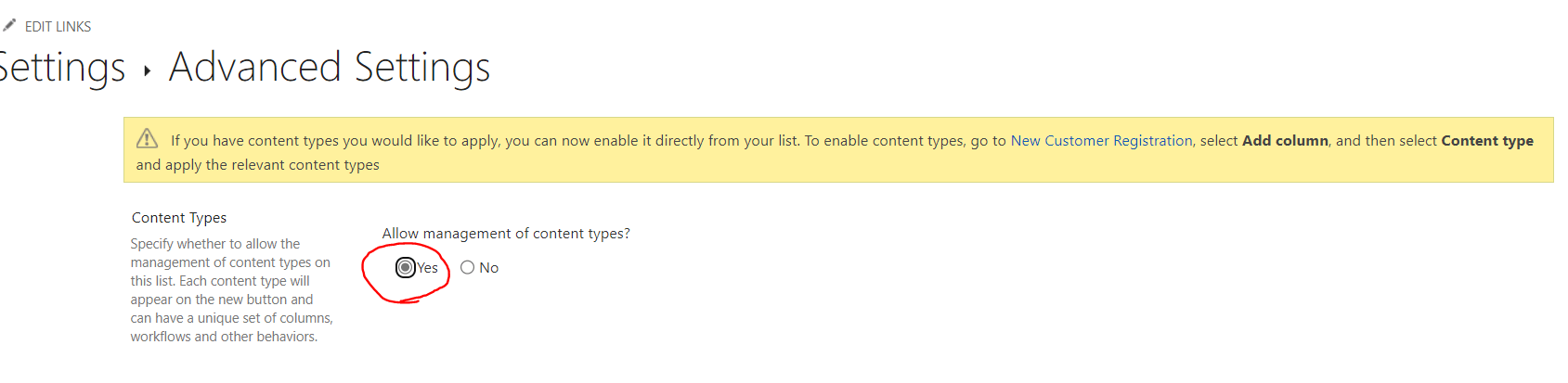Click the Content Types section heading
This screenshot has height=383, width=1568.
tap(179, 218)
